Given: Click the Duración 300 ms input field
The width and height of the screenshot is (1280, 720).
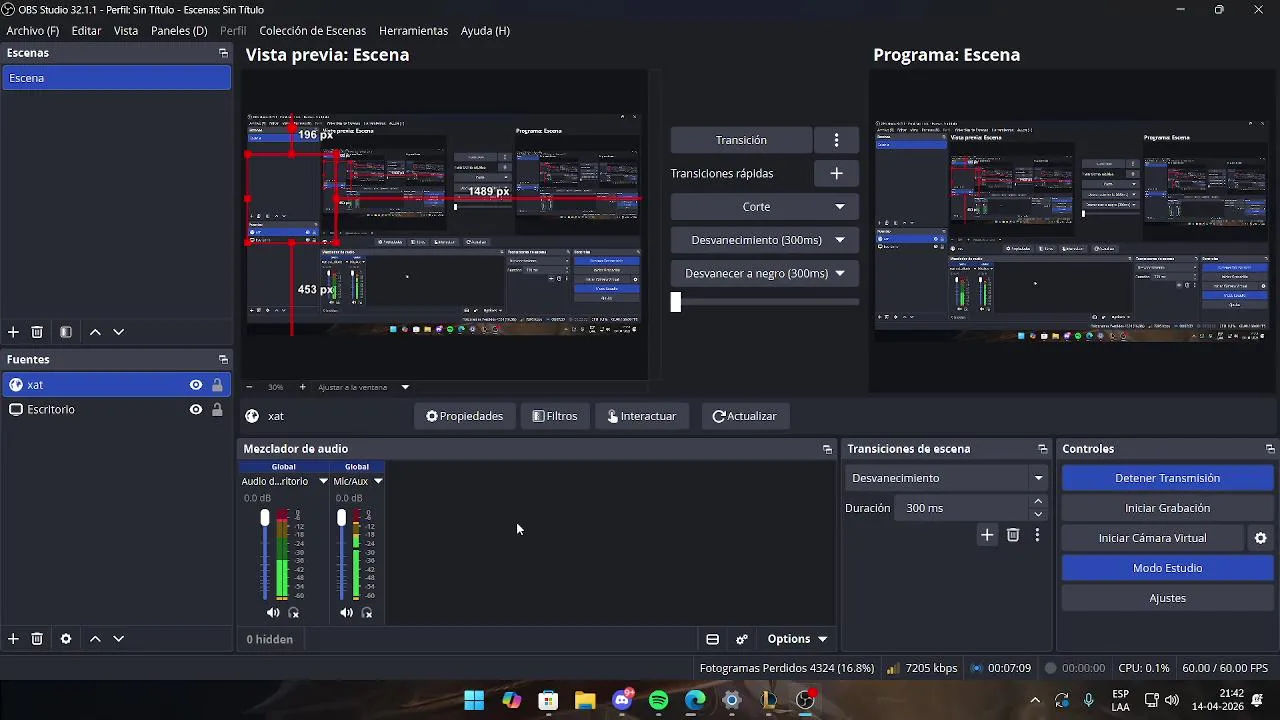Looking at the screenshot, I should tap(964, 508).
